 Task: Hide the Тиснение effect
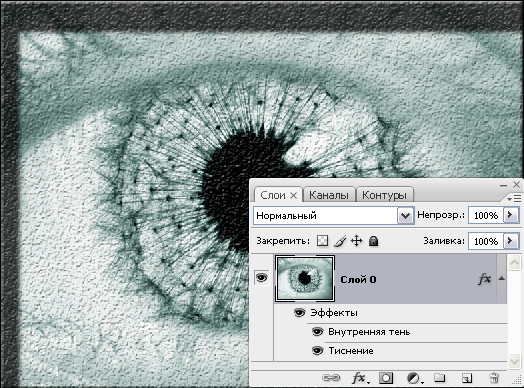[x=317, y=351]
